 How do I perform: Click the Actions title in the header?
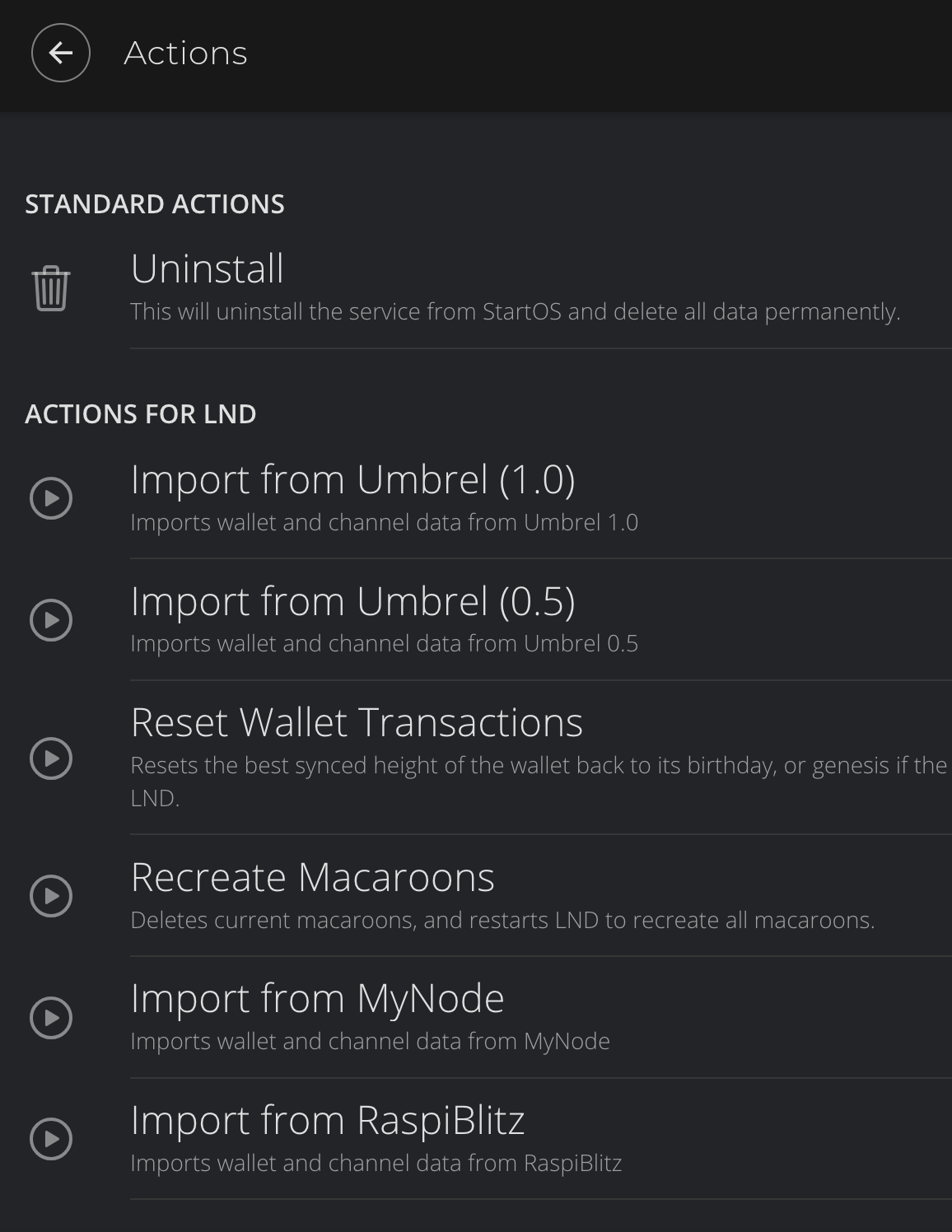pos(184,53)
